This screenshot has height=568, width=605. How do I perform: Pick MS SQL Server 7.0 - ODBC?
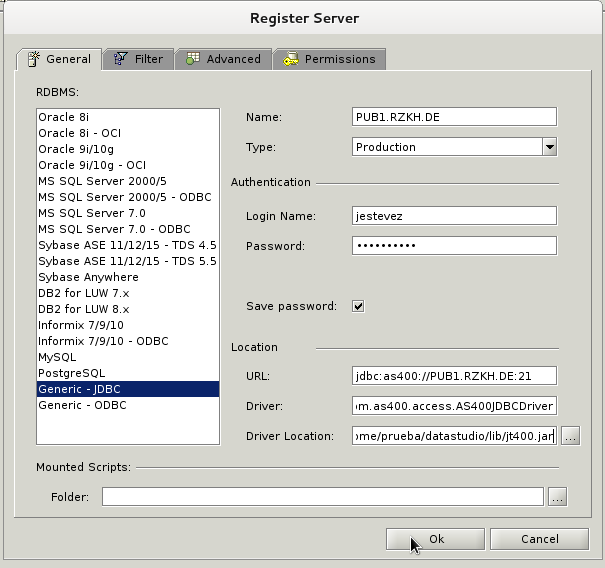tap(128, 229)
